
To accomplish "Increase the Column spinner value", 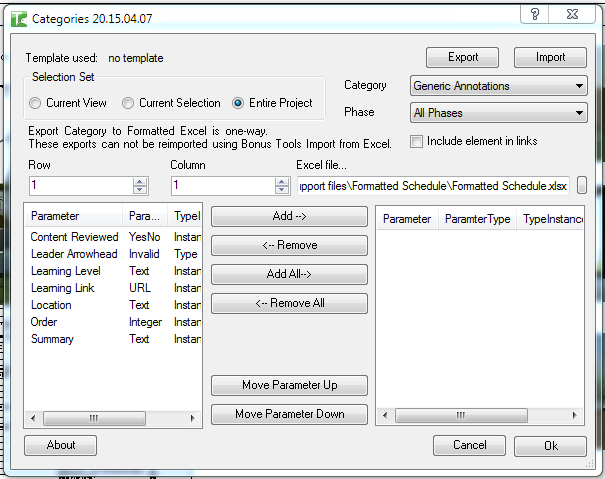I will [x=282, y=182].
